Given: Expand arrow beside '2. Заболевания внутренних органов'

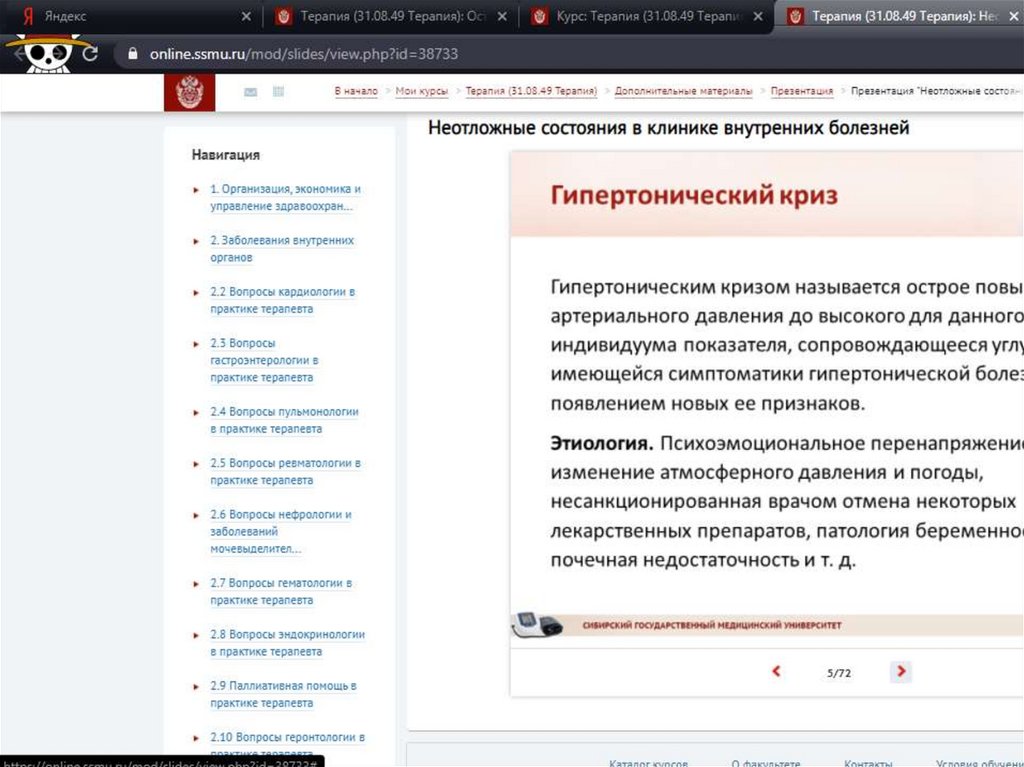Looking at the screenshot, I should click(196, 241).
